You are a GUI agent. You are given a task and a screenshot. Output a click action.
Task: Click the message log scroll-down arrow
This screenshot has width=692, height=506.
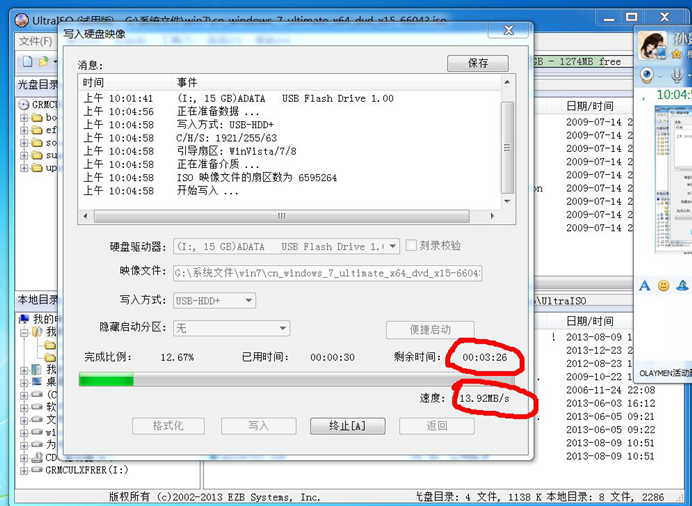508,201
